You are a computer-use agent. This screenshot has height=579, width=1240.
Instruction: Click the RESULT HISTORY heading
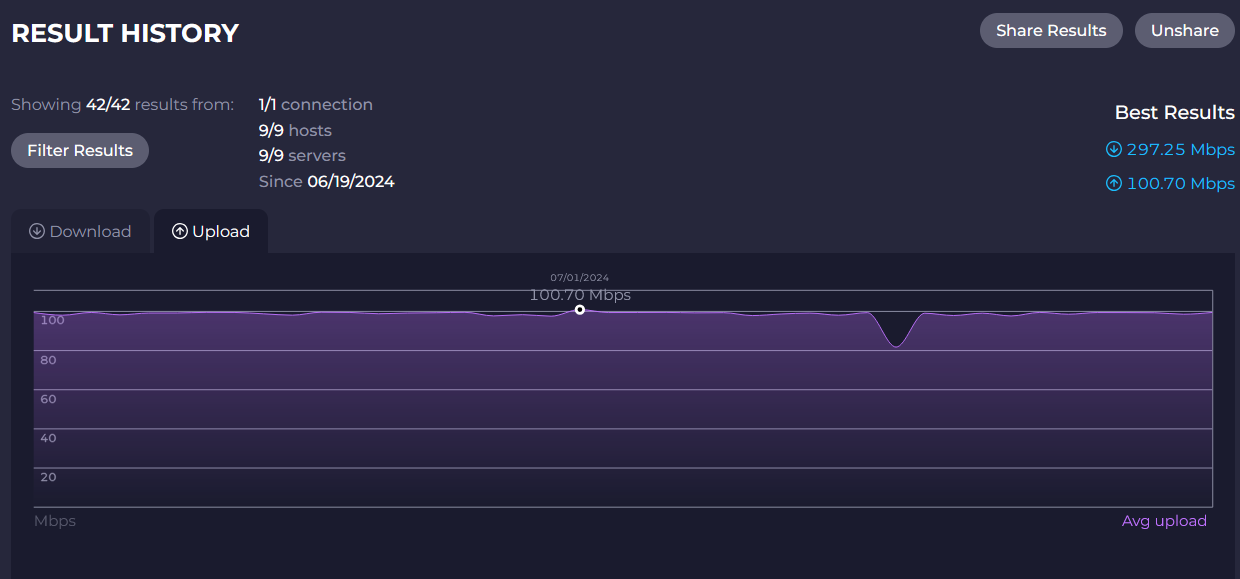[125, 33]
